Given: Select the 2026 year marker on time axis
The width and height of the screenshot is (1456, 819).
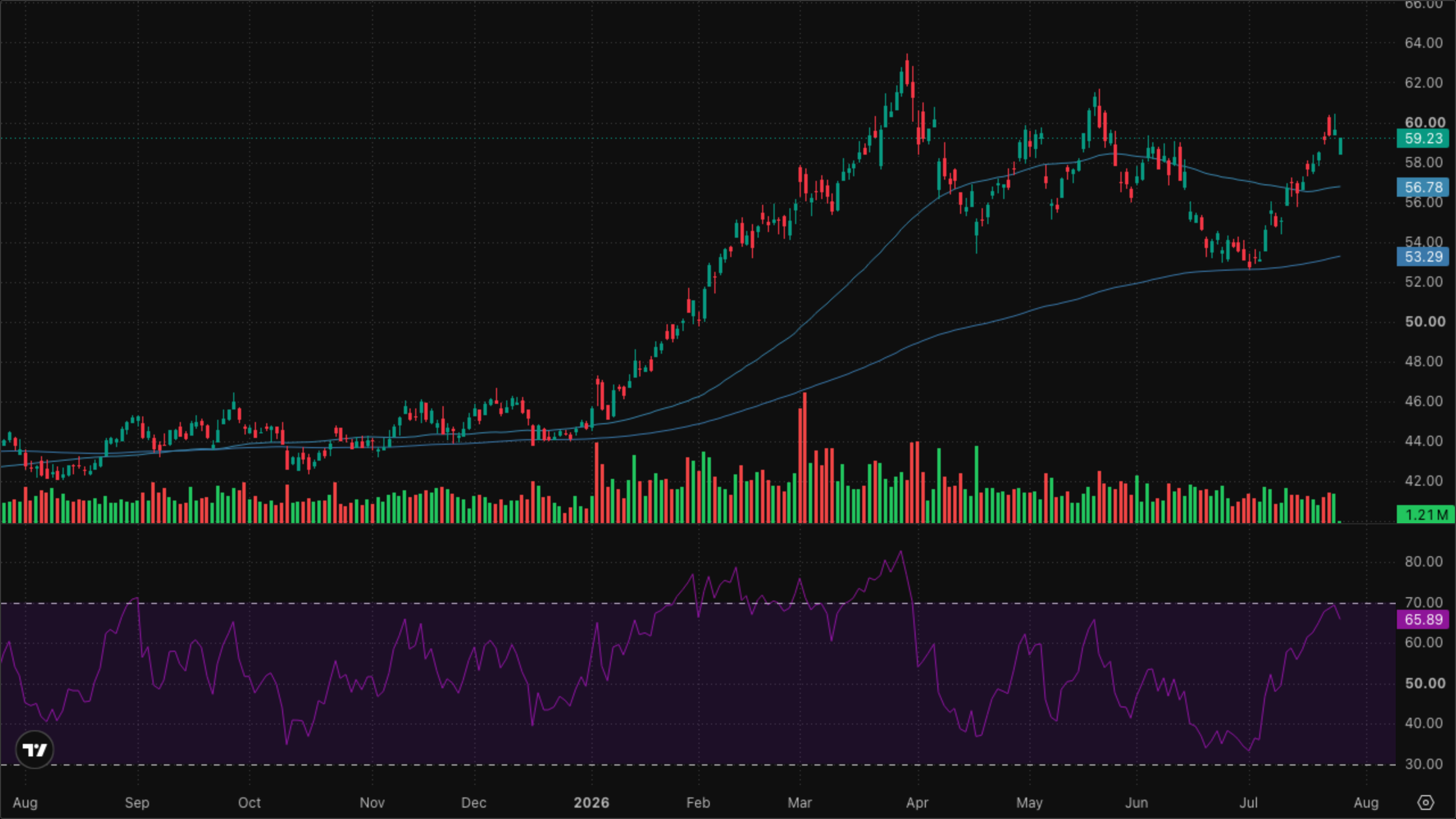Looking at the screenshot, I should 591,803.
